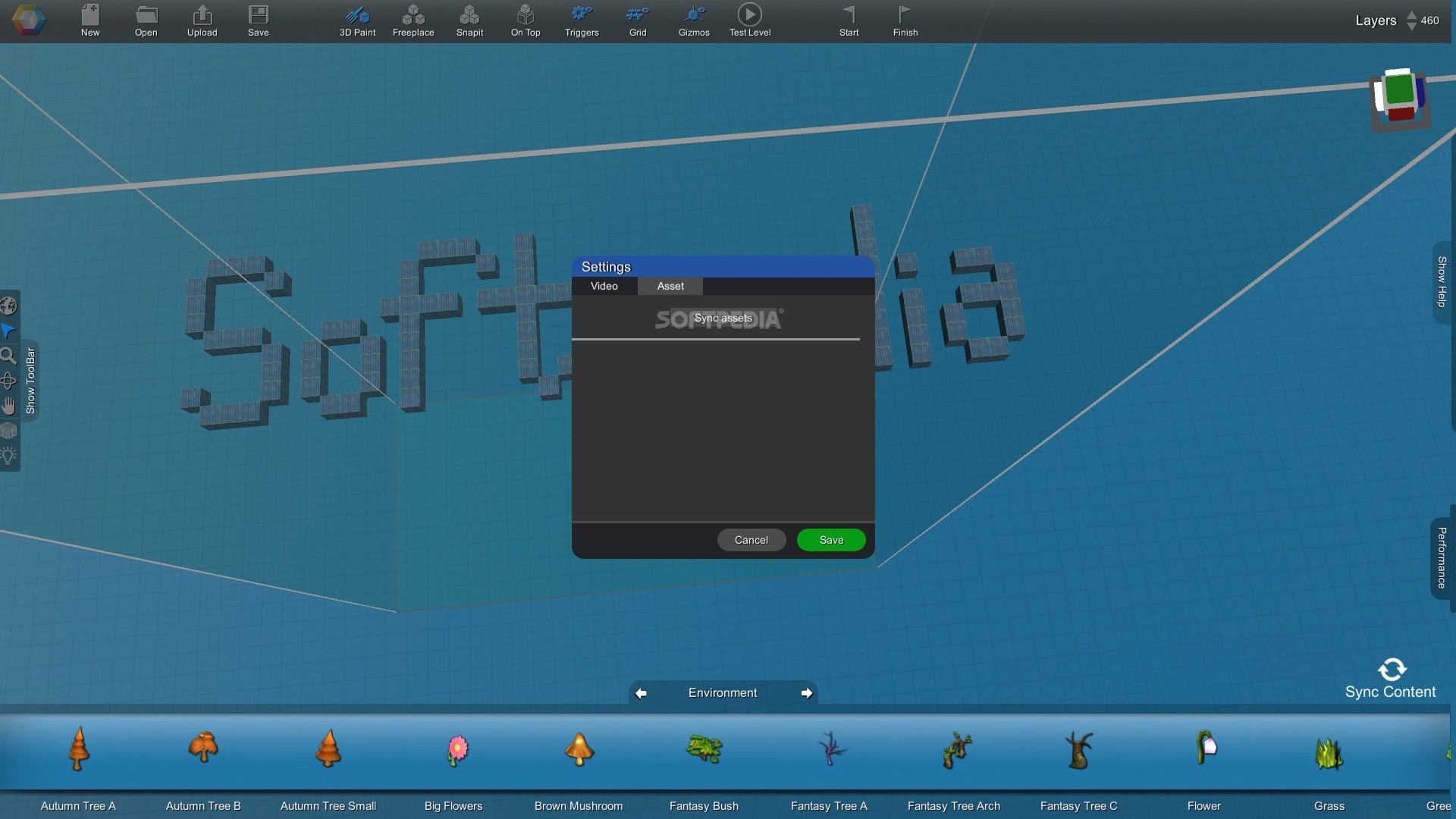
Task: Click the app logo icon
Action: [29, 20]
